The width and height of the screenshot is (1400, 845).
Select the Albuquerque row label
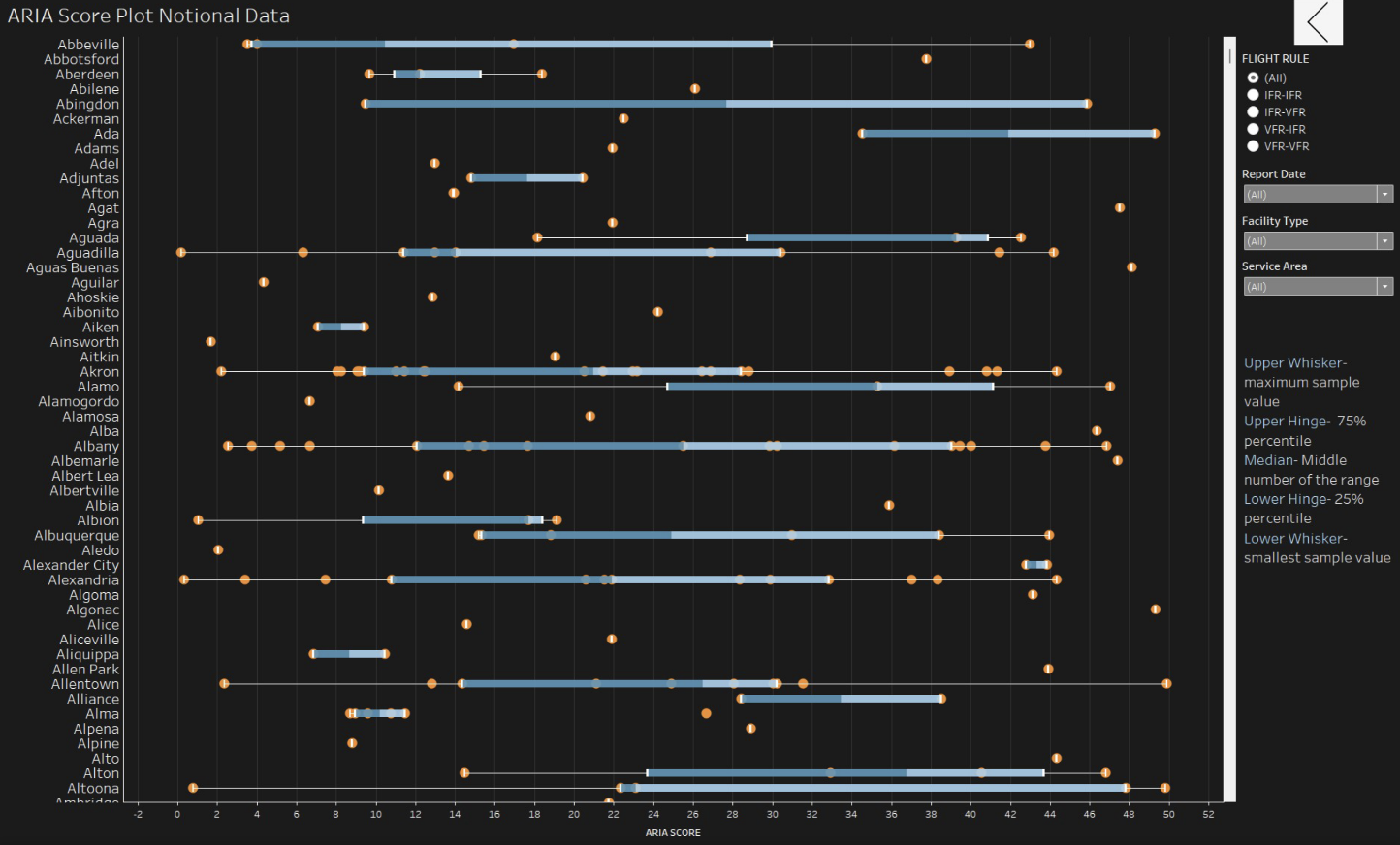pos(77,536)
